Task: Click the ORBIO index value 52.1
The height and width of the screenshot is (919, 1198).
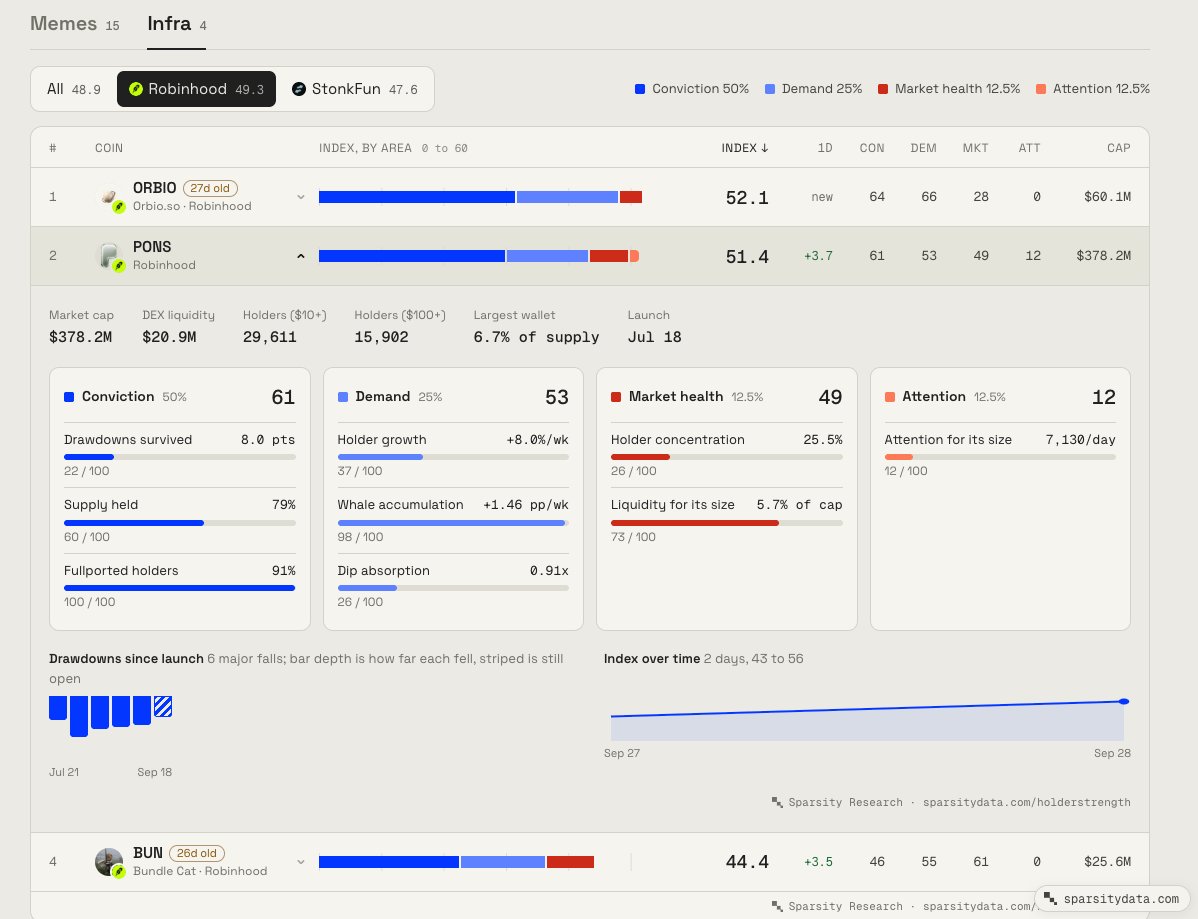Action: (747, 198)
